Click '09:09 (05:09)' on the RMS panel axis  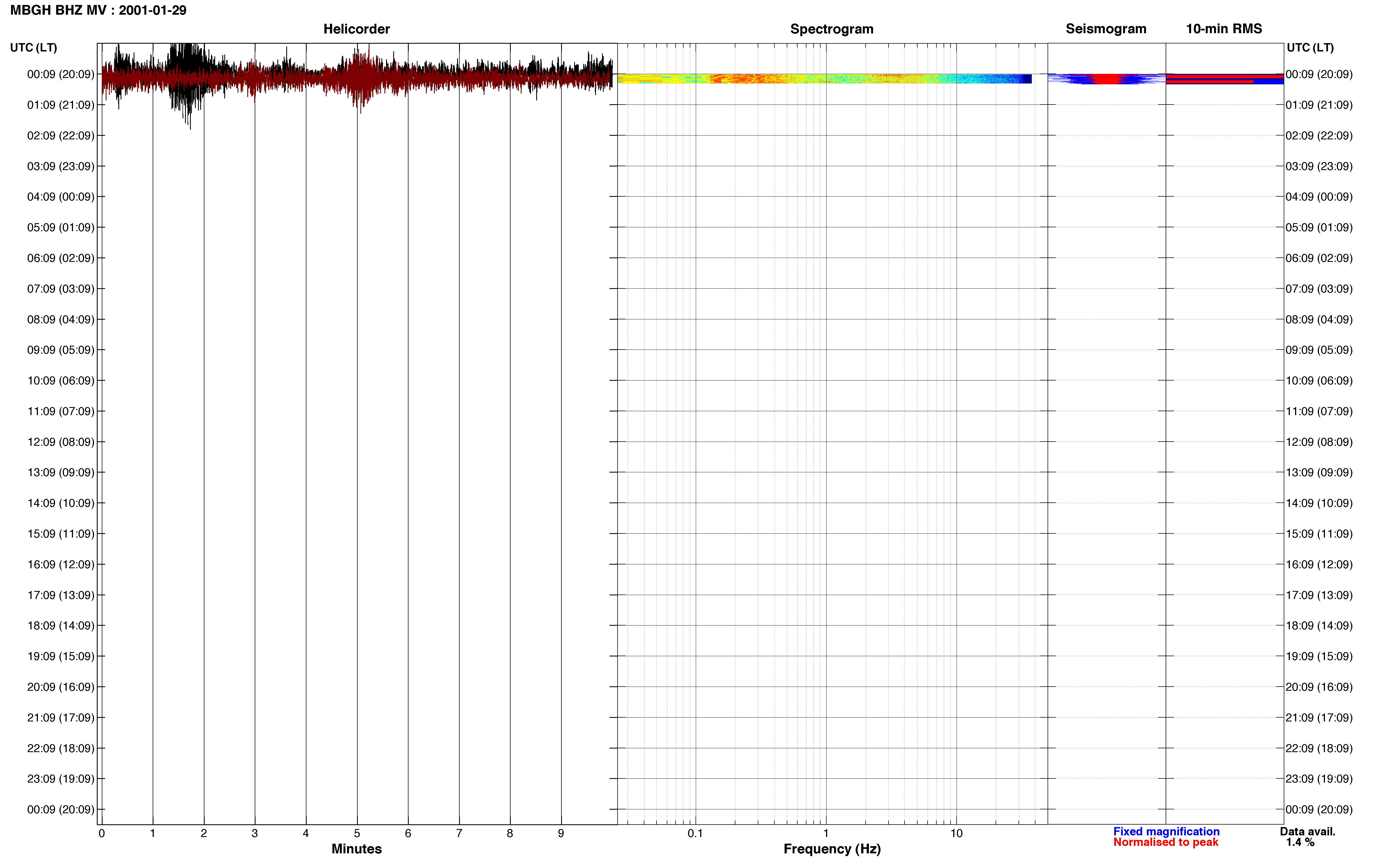click(x=1319, y=350)
